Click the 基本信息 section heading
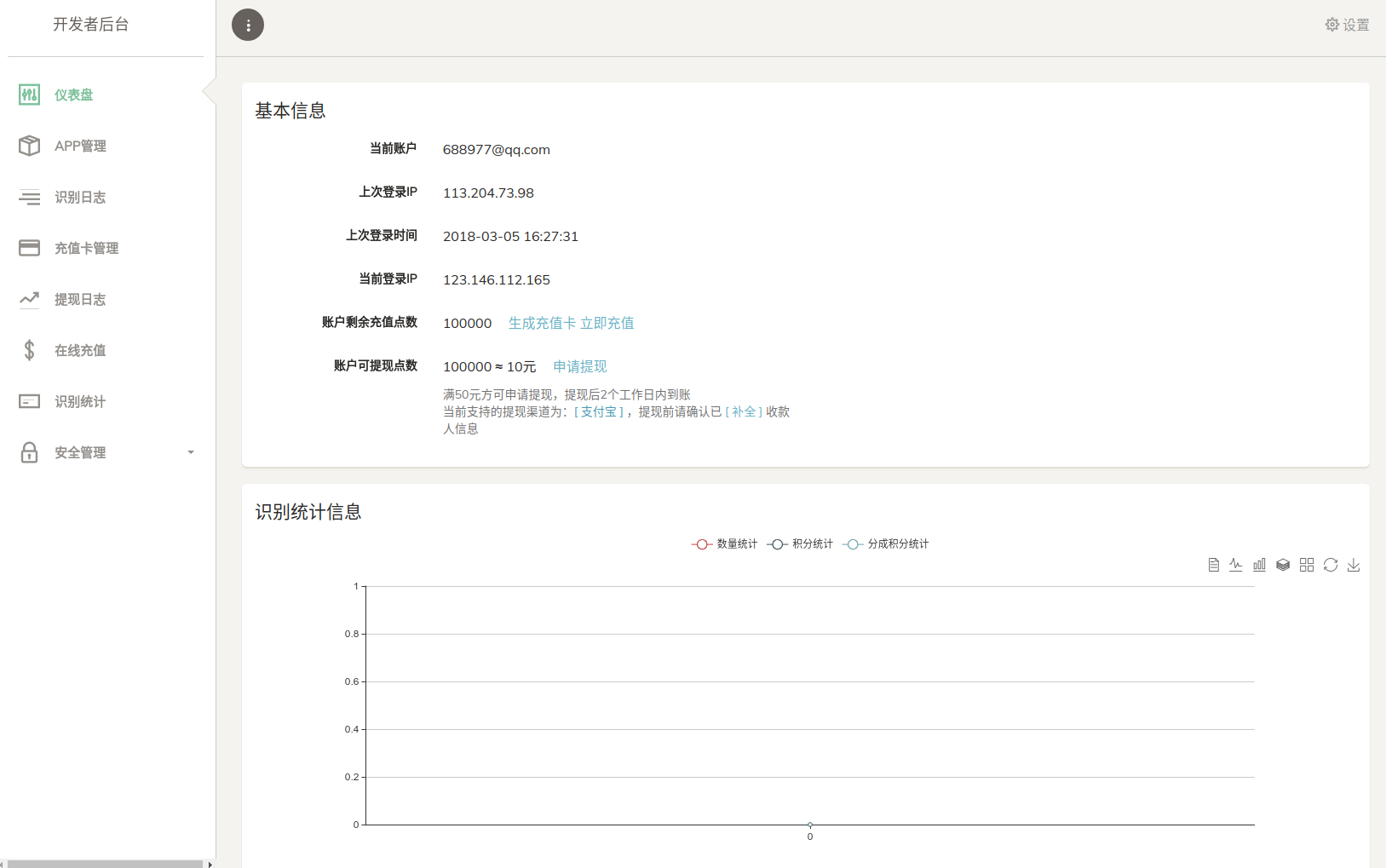 pos(290,111)
